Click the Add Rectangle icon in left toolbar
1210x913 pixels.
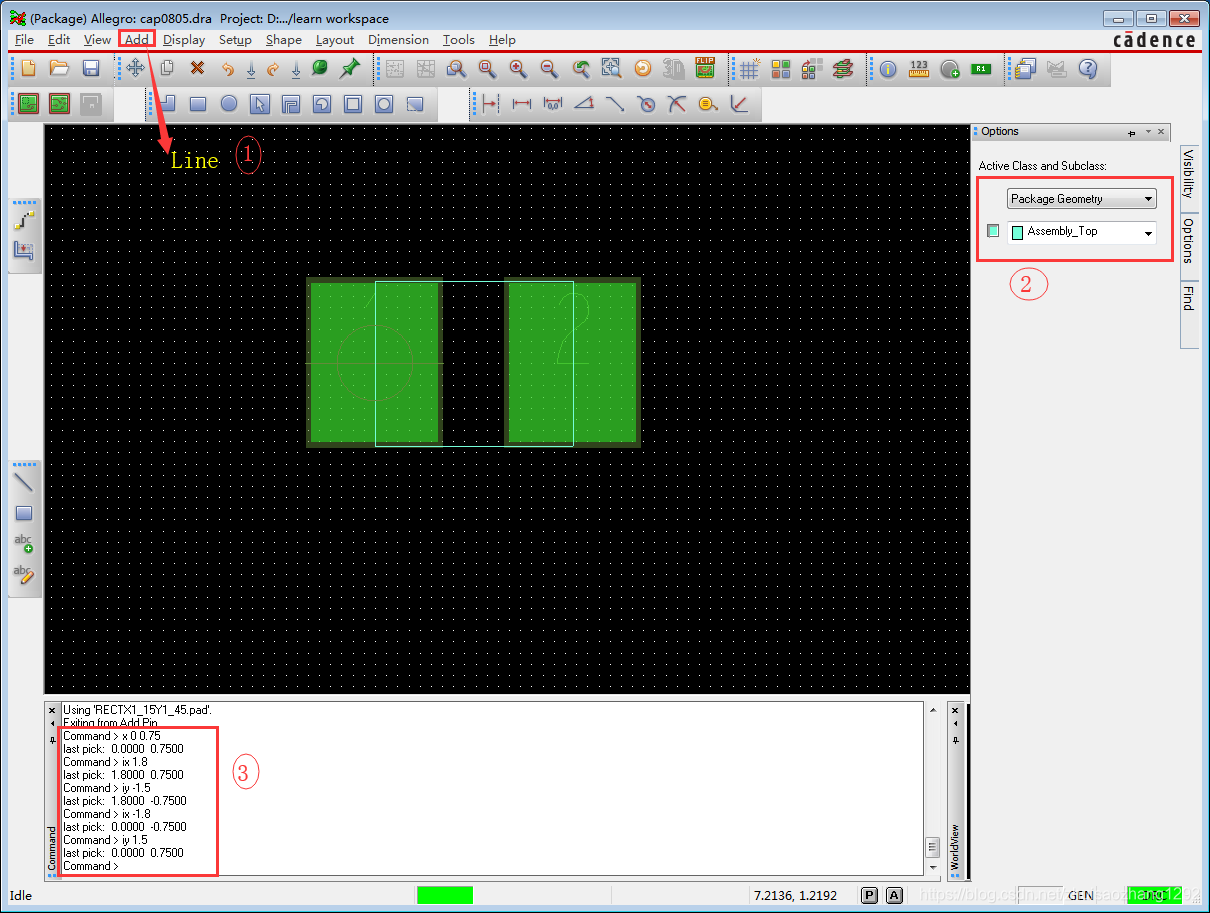[x=24, y=513]
